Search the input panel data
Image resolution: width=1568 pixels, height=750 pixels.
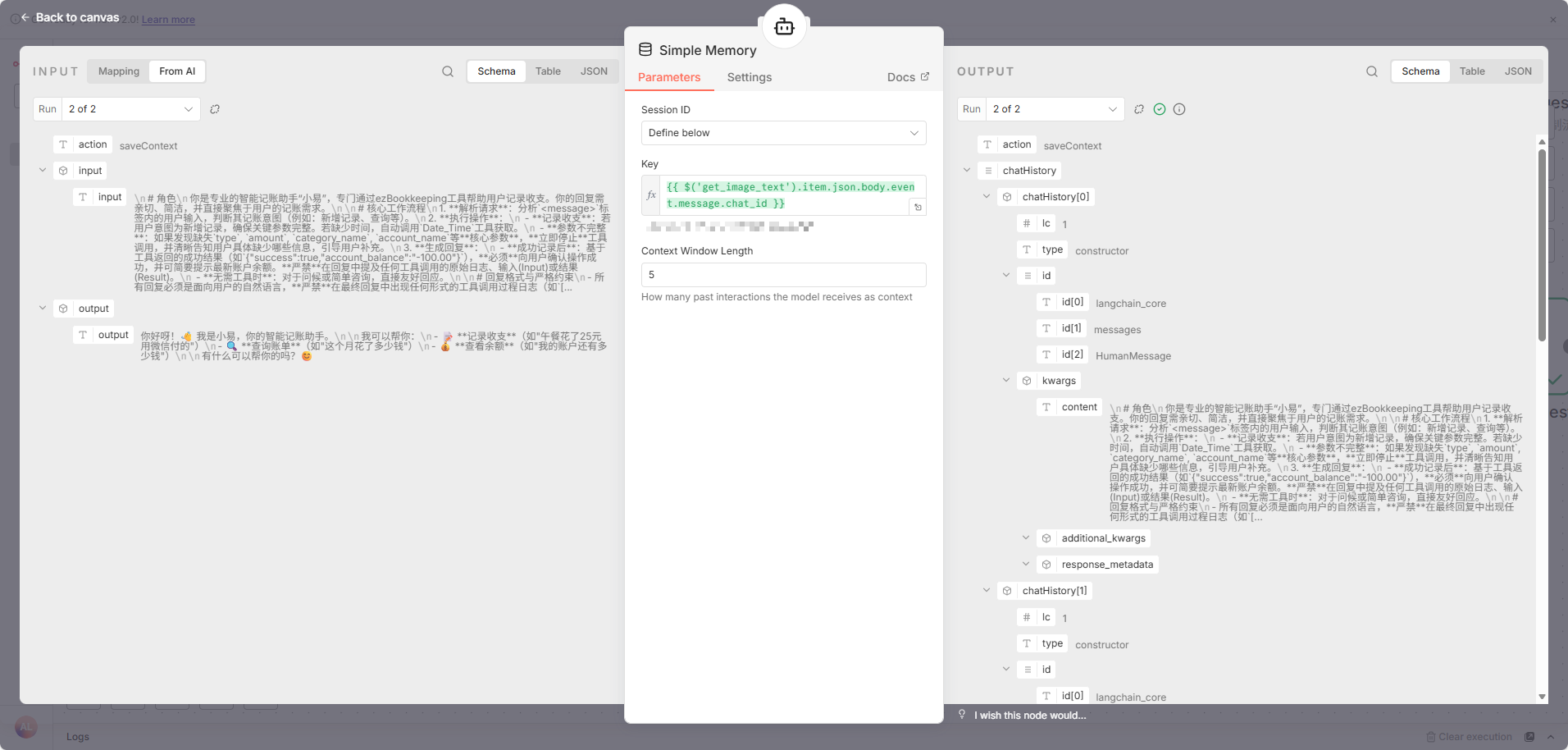pyautogui.click(x=448, y=71)
